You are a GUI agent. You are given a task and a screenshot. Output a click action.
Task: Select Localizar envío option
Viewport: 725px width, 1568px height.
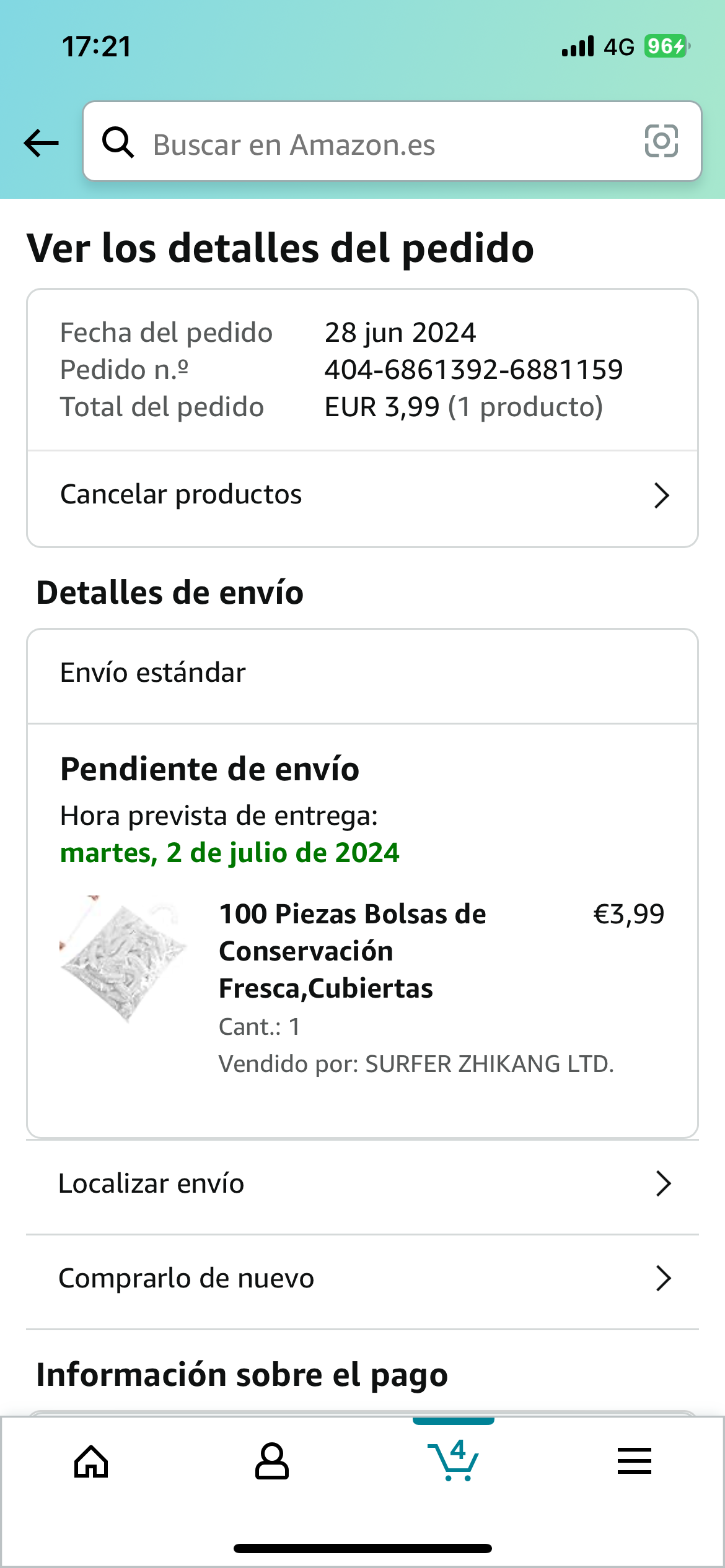pos(151,1183)
